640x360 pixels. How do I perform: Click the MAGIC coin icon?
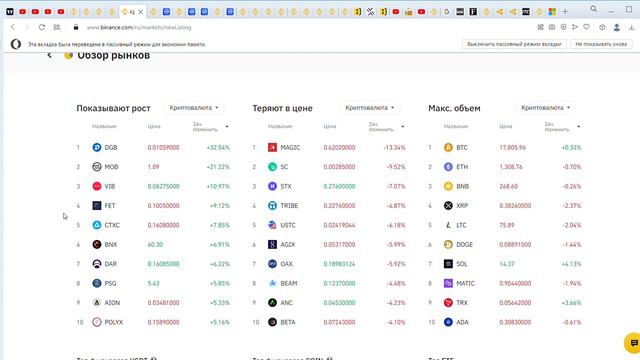point(272,147)
